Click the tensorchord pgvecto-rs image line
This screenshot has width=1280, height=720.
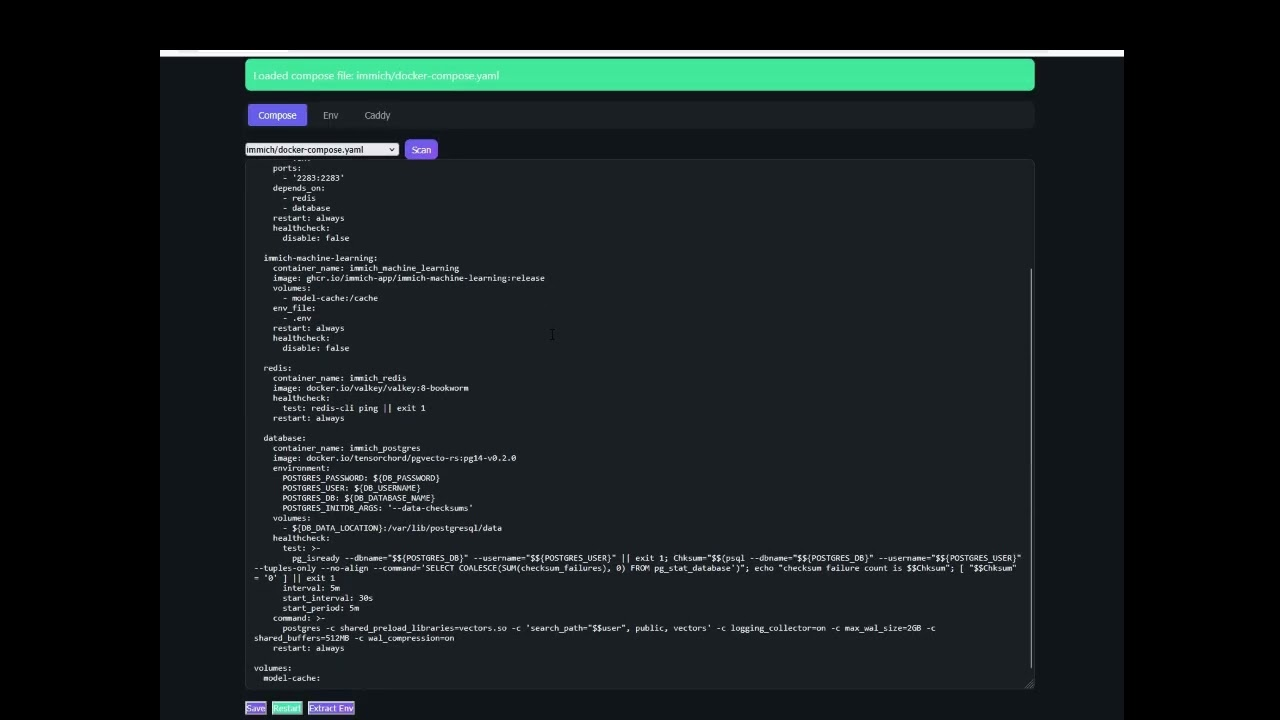pyautogui.click(x=394, y=458)
